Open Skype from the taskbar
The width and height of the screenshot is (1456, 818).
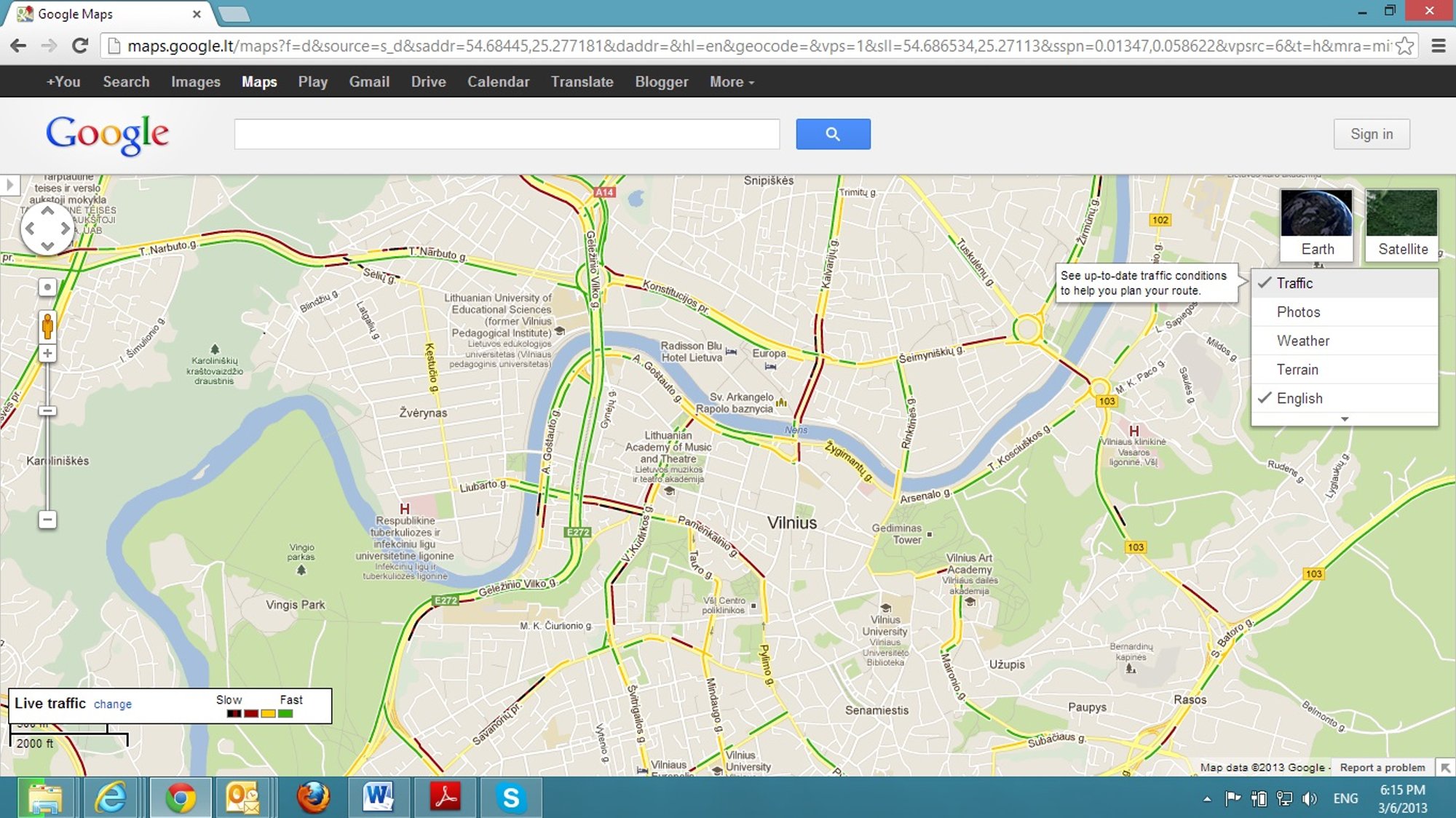pyautogui.click(x=511, y=798)
